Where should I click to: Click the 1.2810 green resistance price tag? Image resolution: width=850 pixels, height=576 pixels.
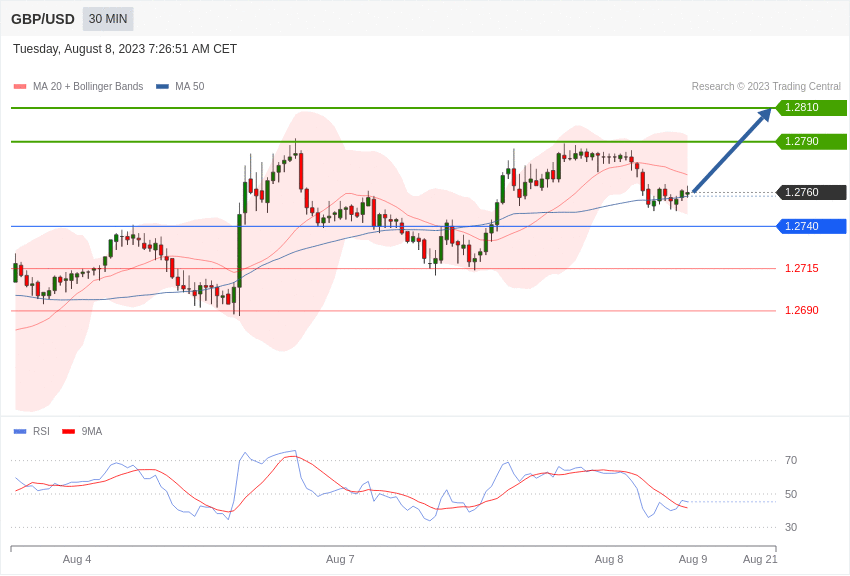click(811, 107)
